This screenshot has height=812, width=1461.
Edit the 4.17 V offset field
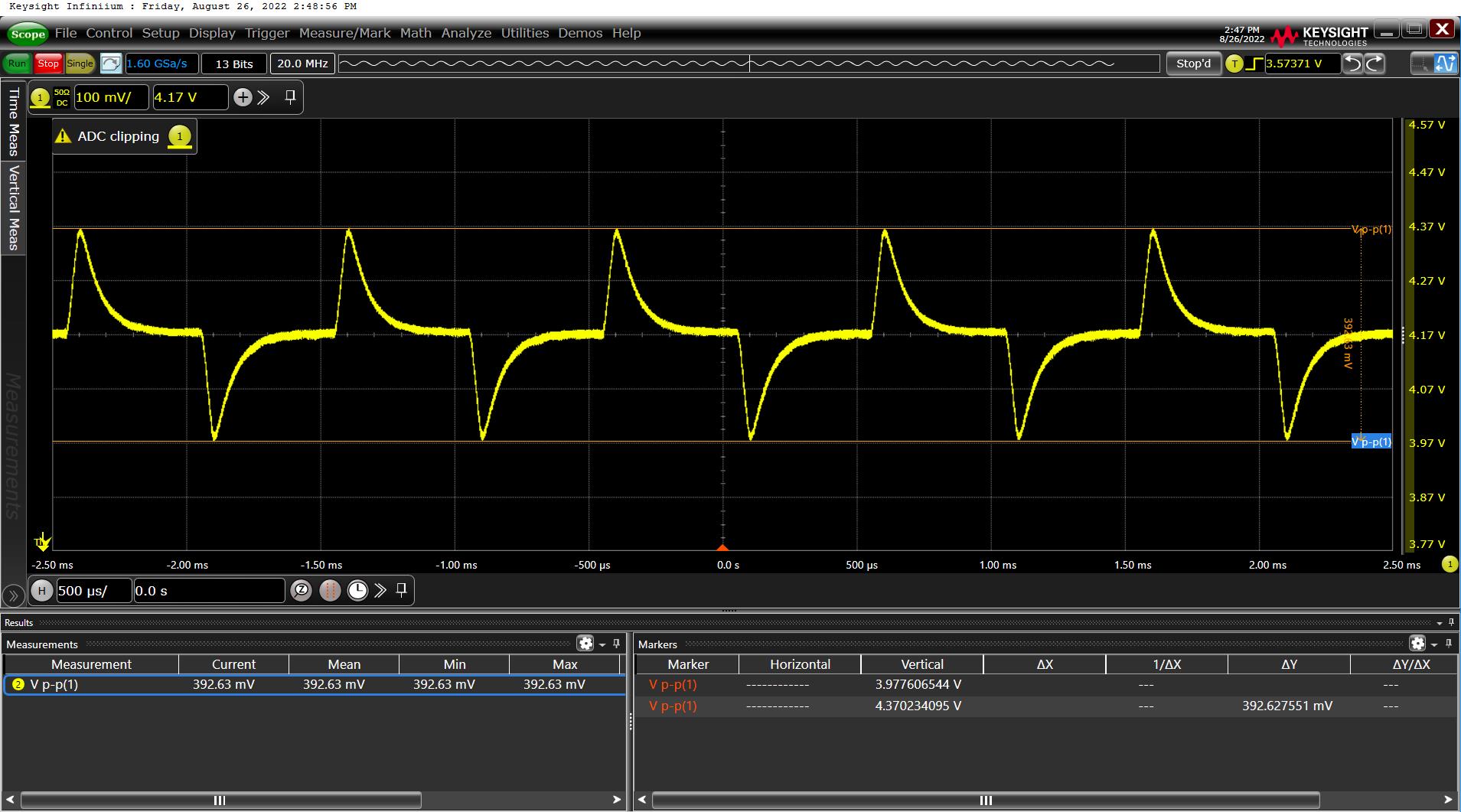(190, 97)
